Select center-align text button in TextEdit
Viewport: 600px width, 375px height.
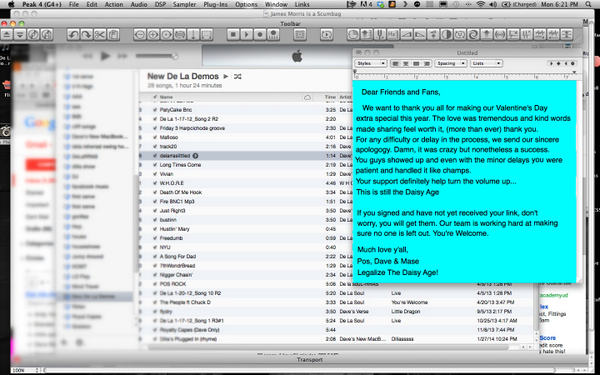tap(406, 64)
